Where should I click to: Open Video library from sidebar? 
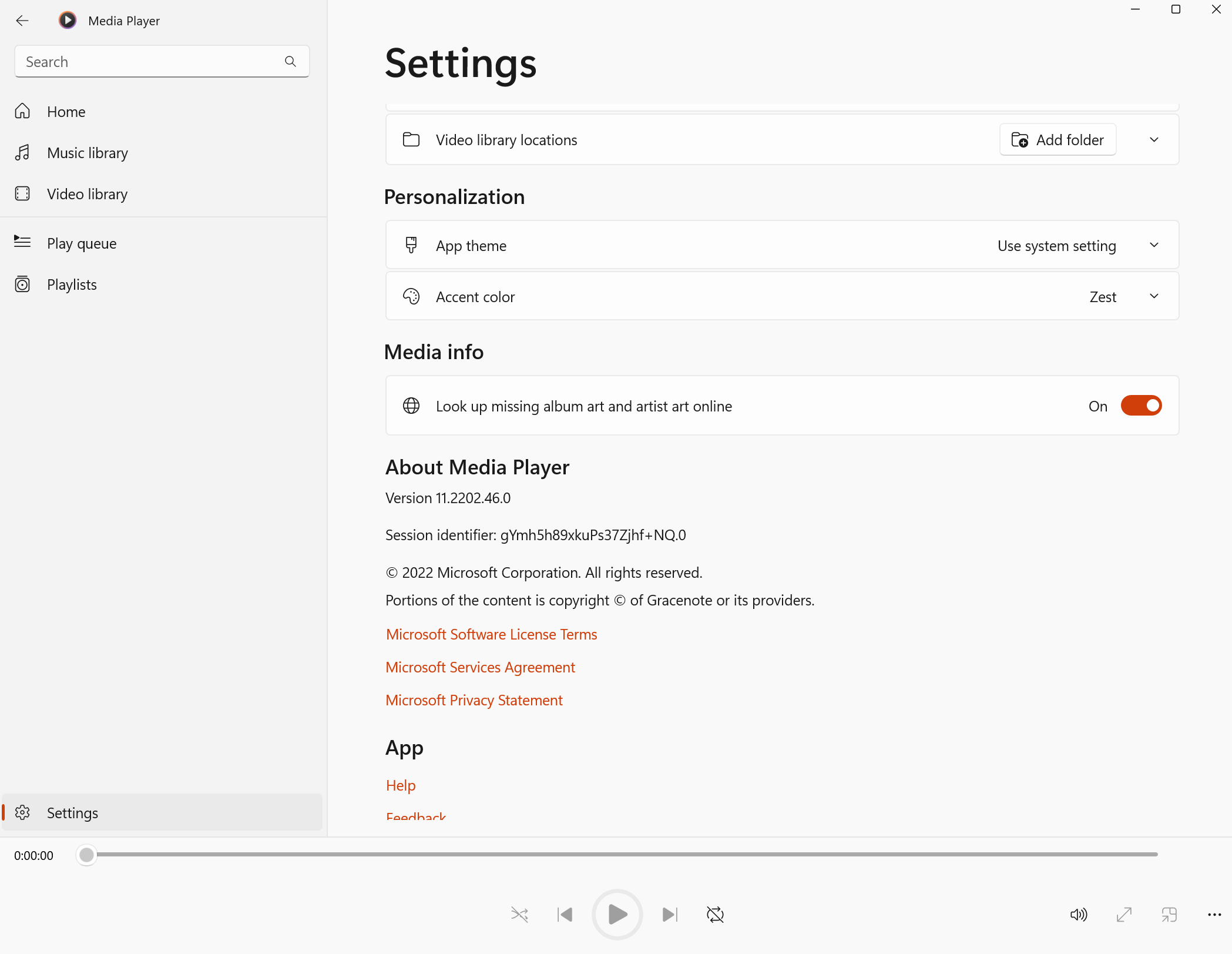click(x=162, y=194)
